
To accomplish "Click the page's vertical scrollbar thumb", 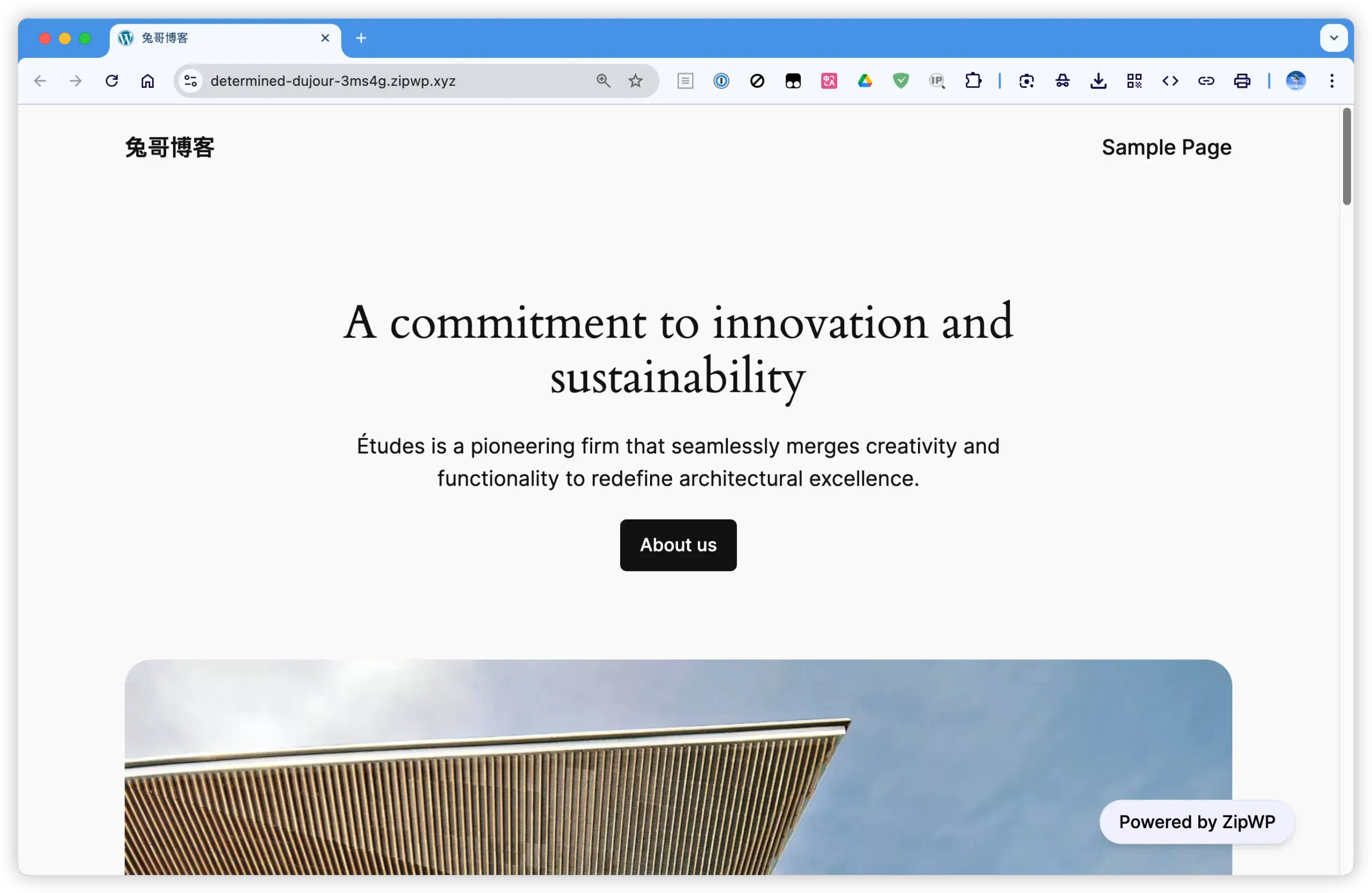I will (x=1347, y=155).
